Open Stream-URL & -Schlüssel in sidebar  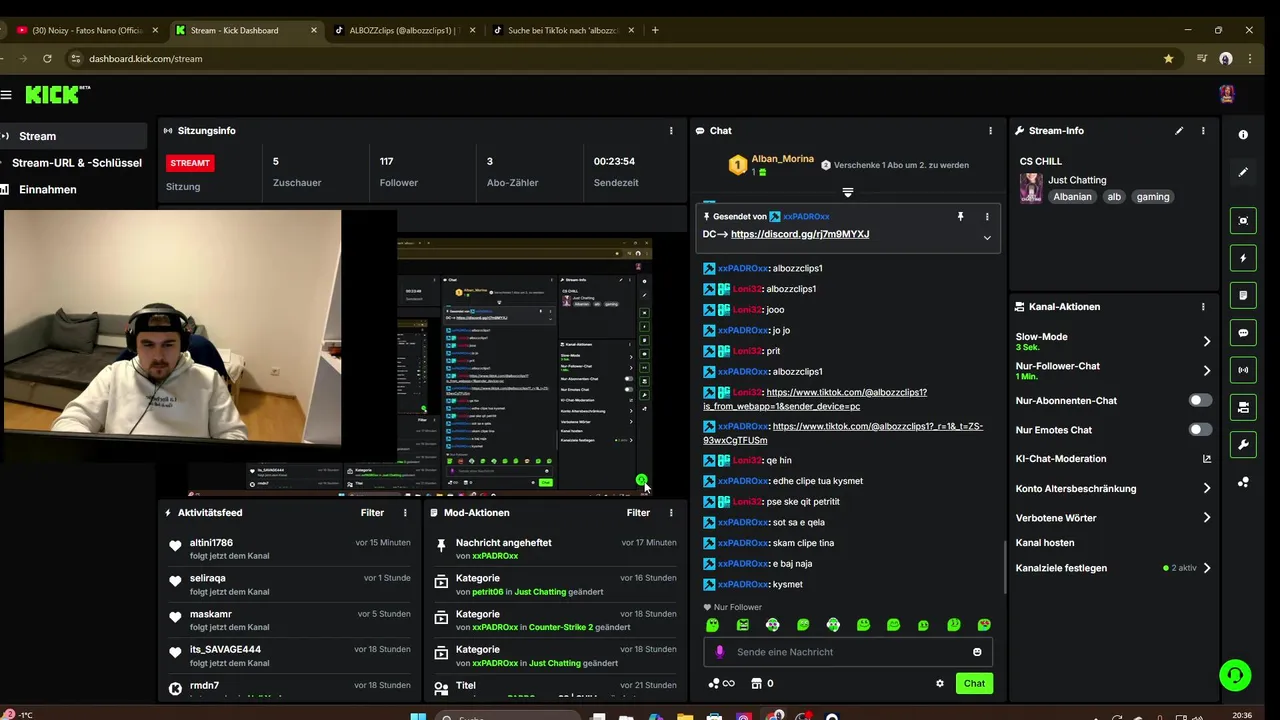74,163
